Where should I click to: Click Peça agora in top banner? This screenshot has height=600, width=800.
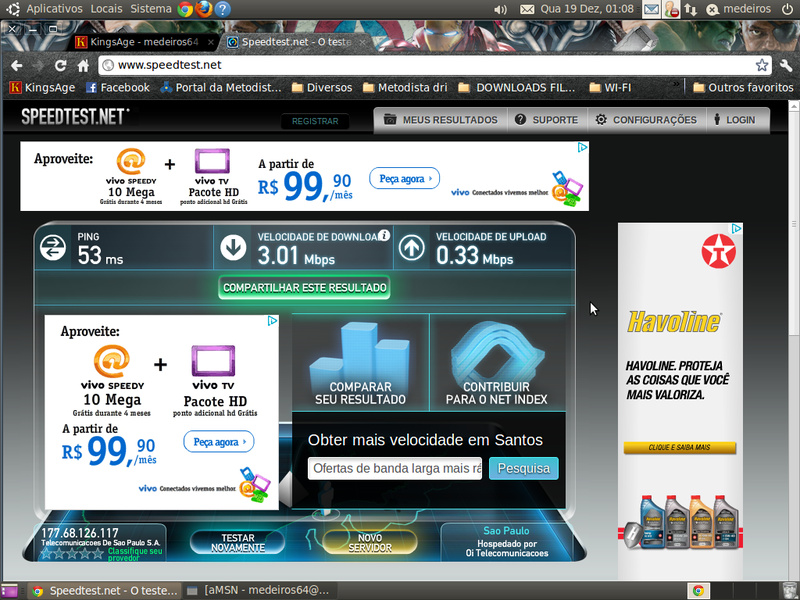pos(404,178)
